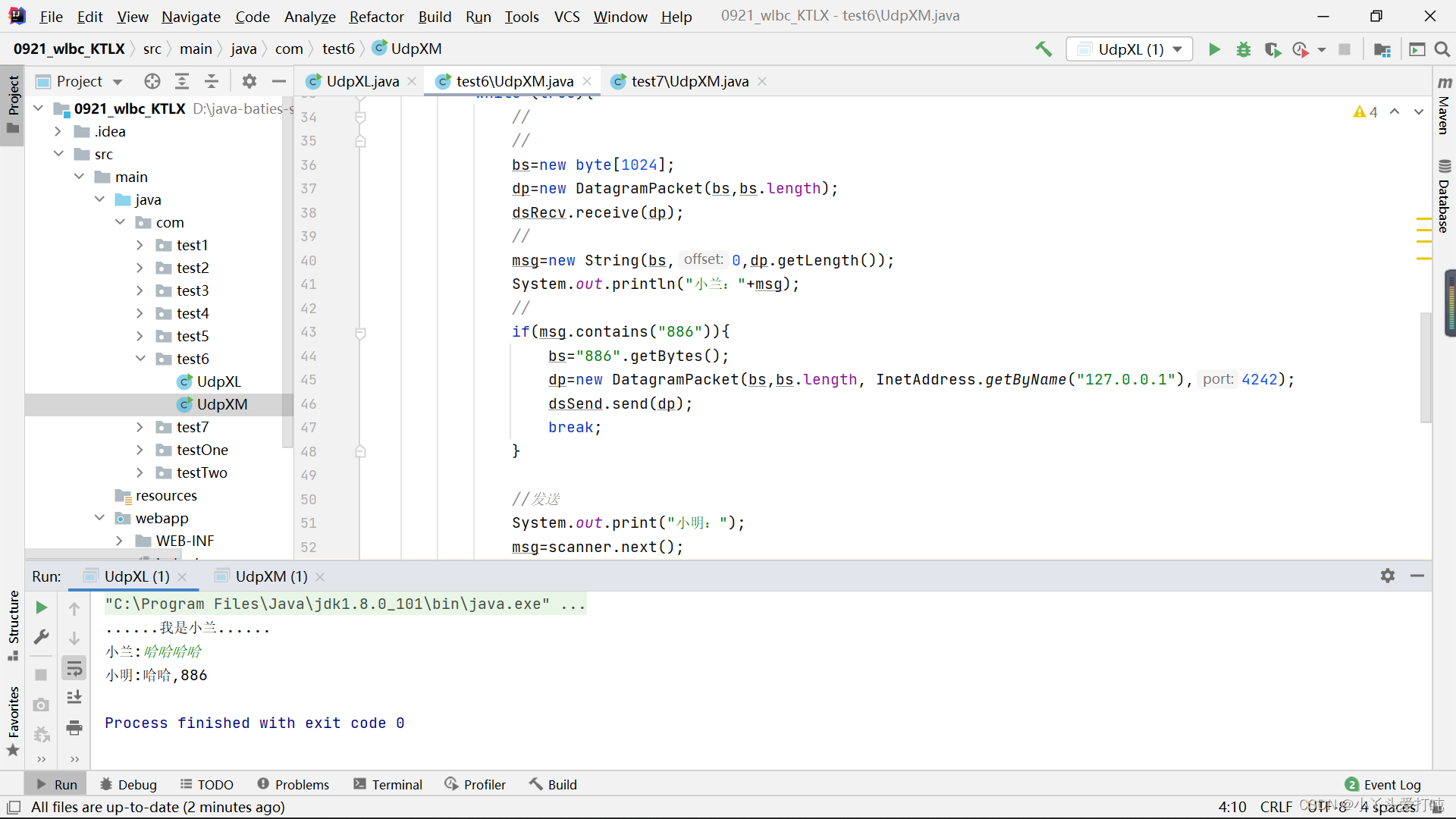Viewport: 1456px width, 819px height.
Task: Click the CRLF line separator in status bar
Action: point(1276,807)
